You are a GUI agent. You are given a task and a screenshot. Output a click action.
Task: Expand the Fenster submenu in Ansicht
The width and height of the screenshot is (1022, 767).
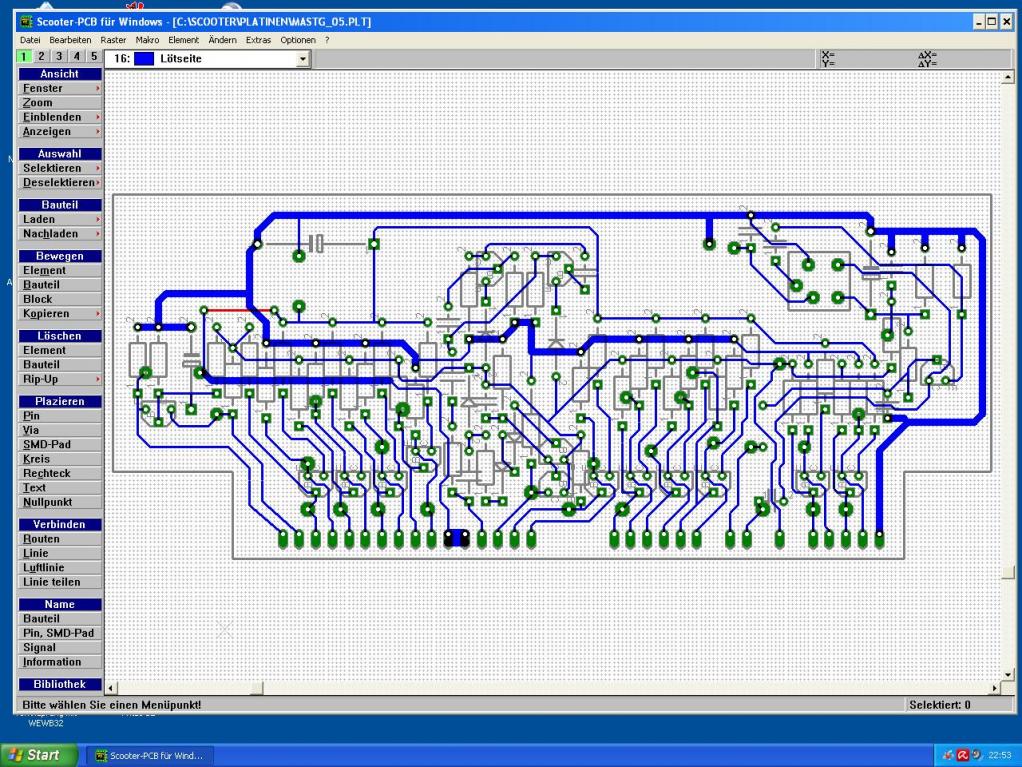[x=60, y=88]
